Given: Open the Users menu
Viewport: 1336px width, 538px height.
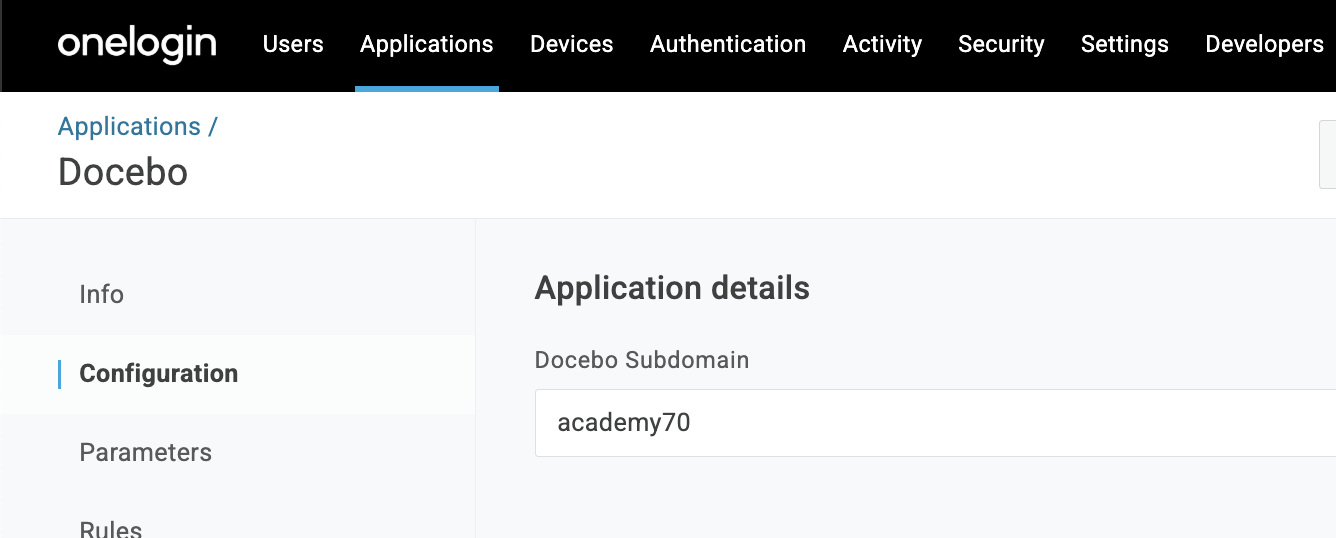Looking at the screenshot, I should pyautogui.click(x=293, y=45).
